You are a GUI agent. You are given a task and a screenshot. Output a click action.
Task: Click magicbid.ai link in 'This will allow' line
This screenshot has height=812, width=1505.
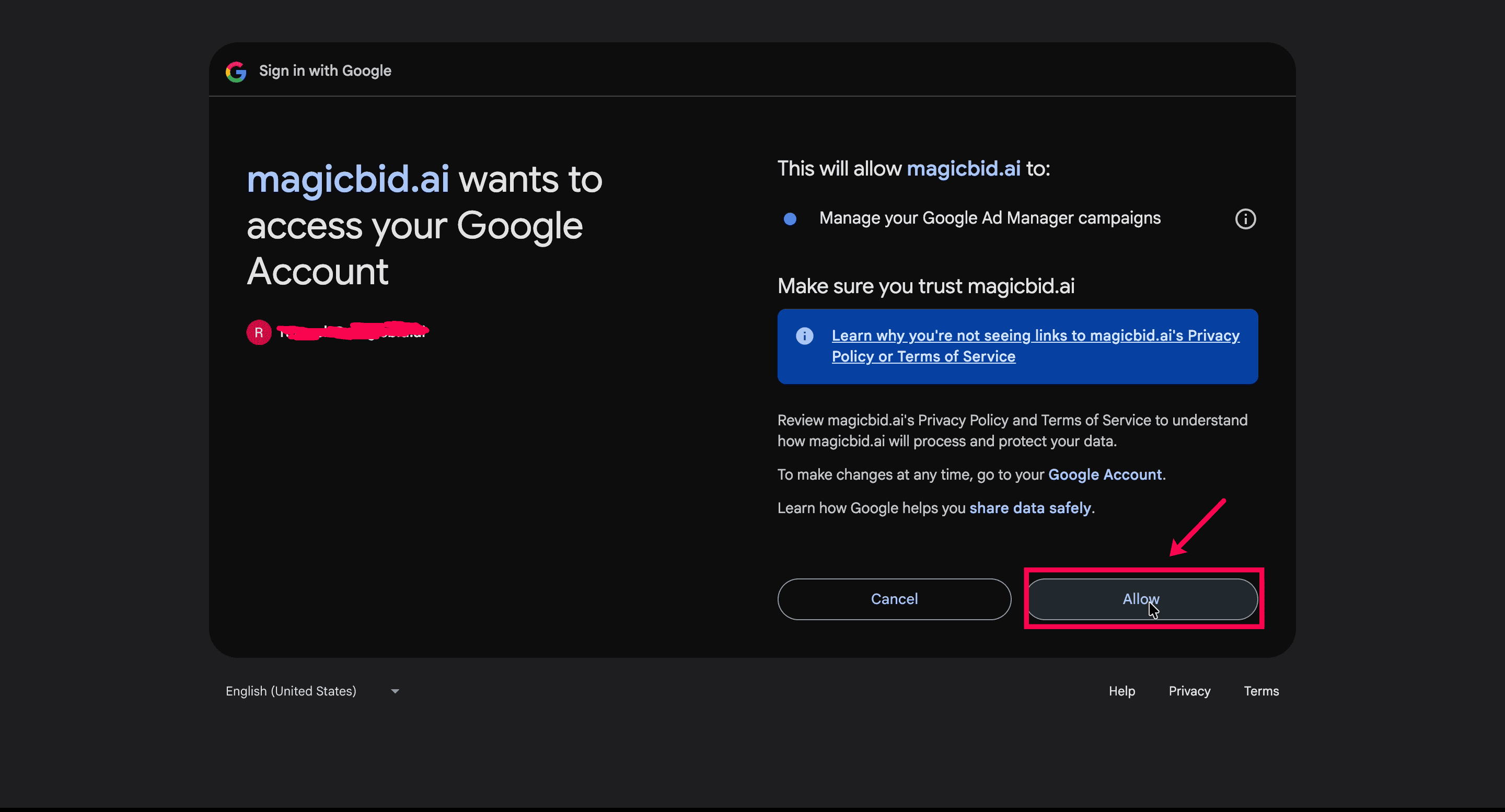pyautogui.click(x=964, y=168)
